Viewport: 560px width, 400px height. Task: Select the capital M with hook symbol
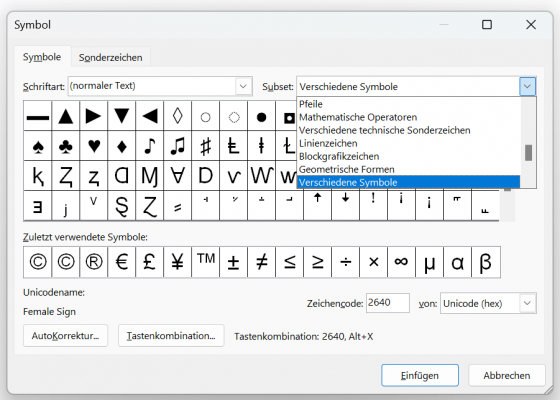[150, 175]
